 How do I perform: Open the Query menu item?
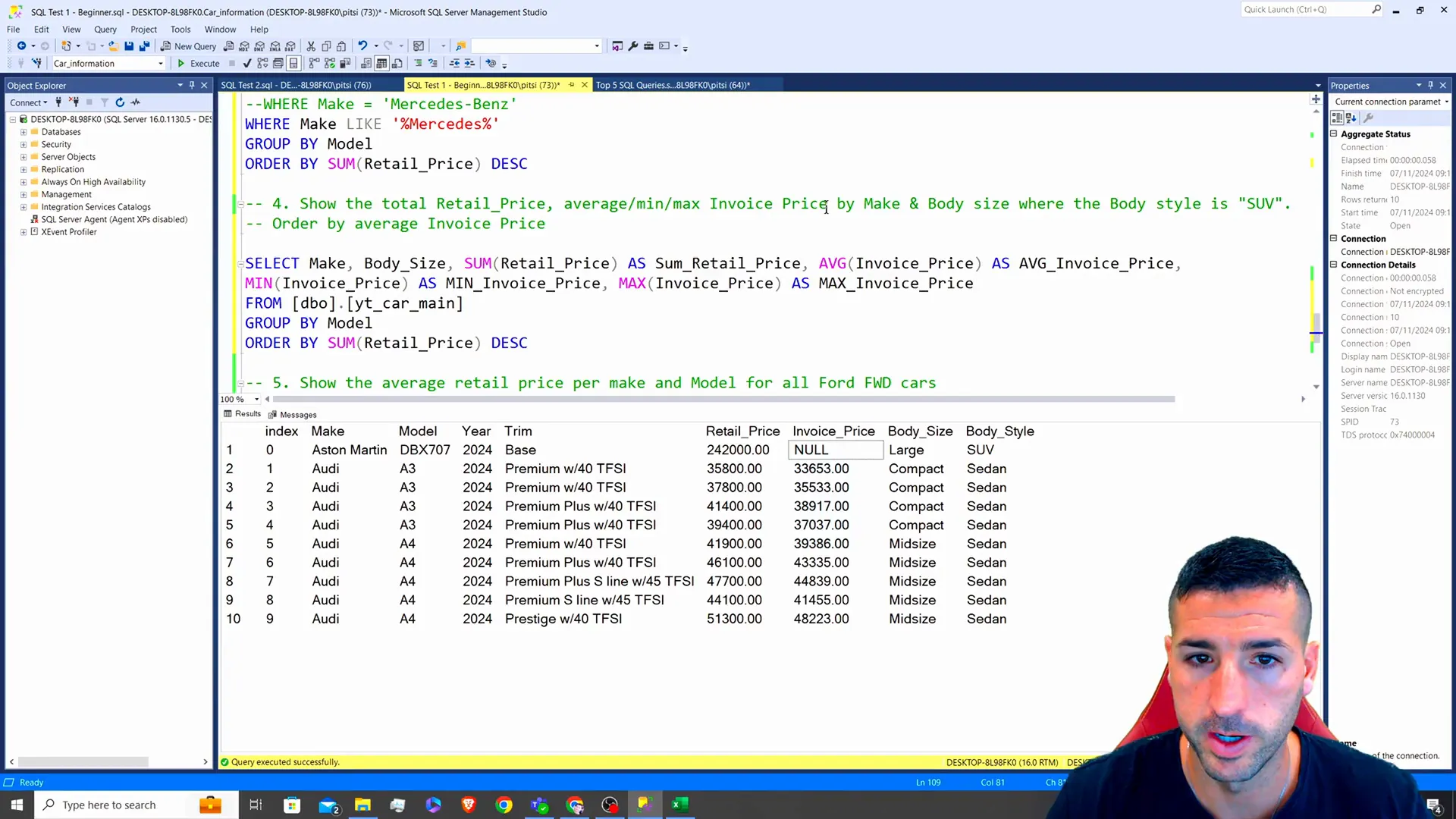point(105,28)
